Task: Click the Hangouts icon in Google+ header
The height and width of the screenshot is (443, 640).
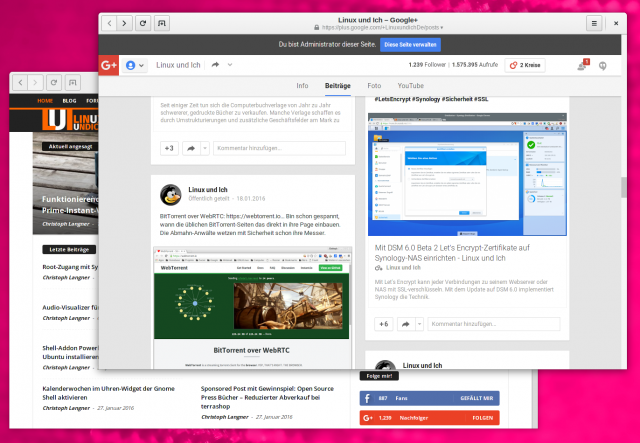Action: pos(602,65)
